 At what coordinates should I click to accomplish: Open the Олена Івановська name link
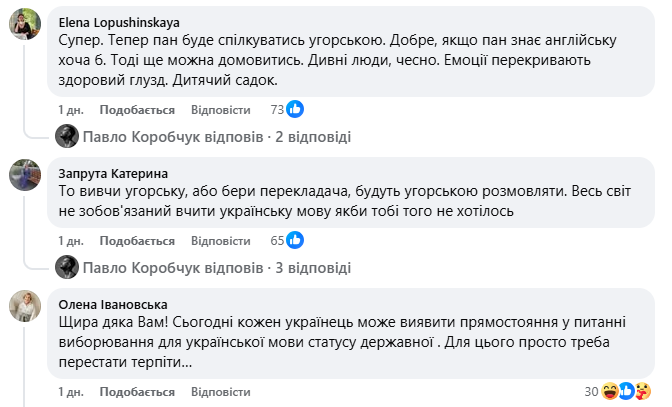[x=113, y=304]
